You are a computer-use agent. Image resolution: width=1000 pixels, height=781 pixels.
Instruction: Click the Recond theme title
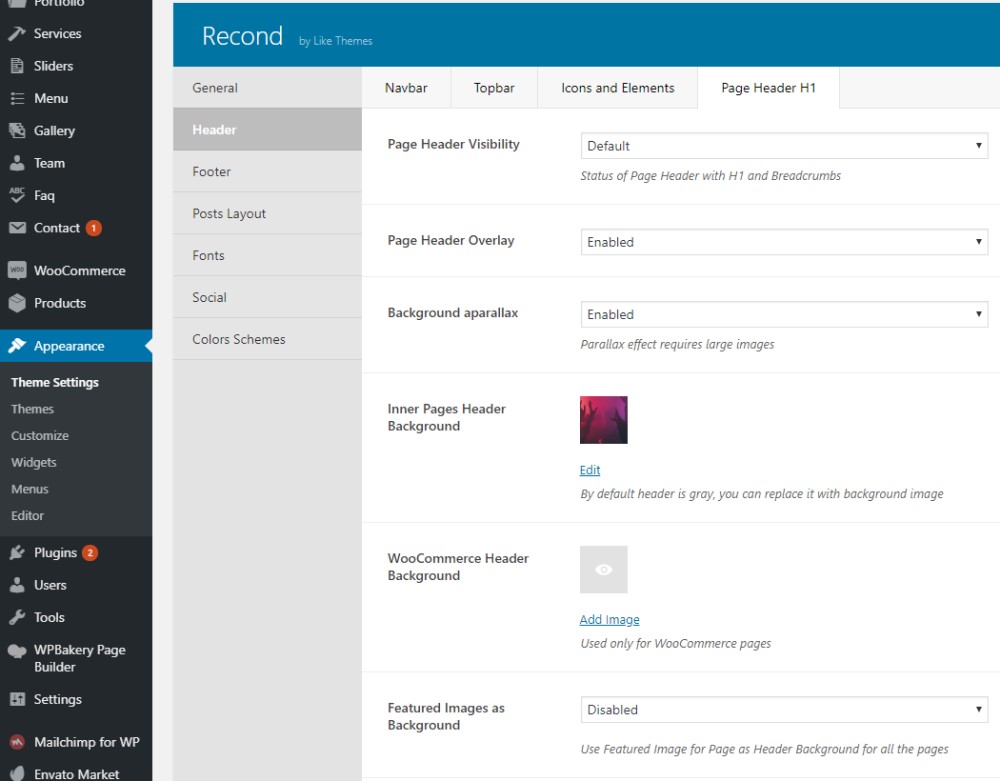(x=242, y=36)
